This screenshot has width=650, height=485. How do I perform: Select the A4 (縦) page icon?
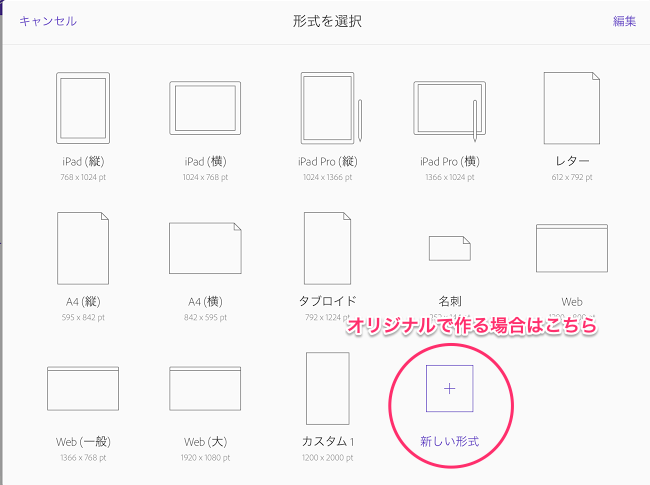point(83,248)
